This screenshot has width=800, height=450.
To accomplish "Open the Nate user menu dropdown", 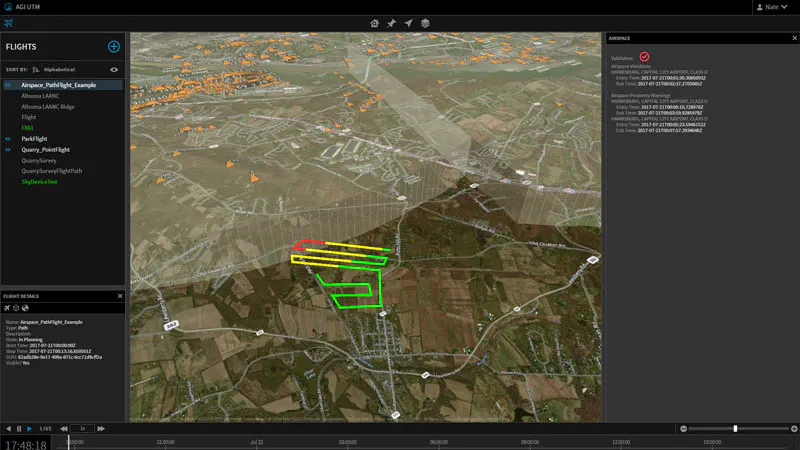I will pyautogui.click(x=772, y=7).
